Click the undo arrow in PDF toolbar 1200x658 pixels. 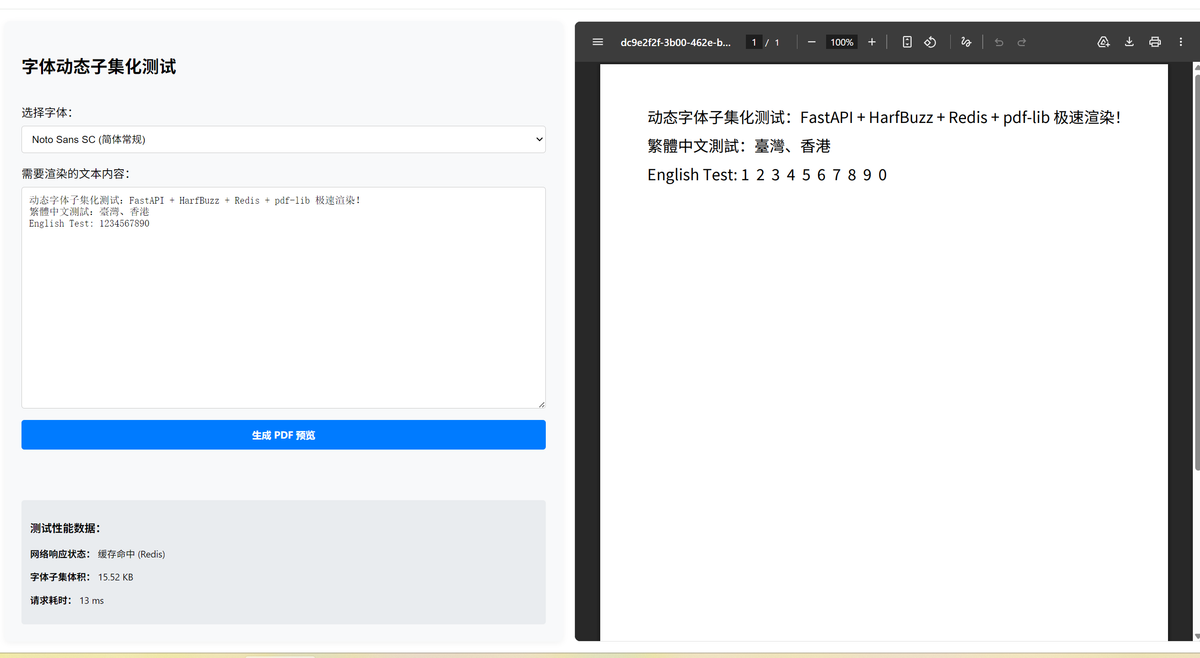[x=999, y=42]
